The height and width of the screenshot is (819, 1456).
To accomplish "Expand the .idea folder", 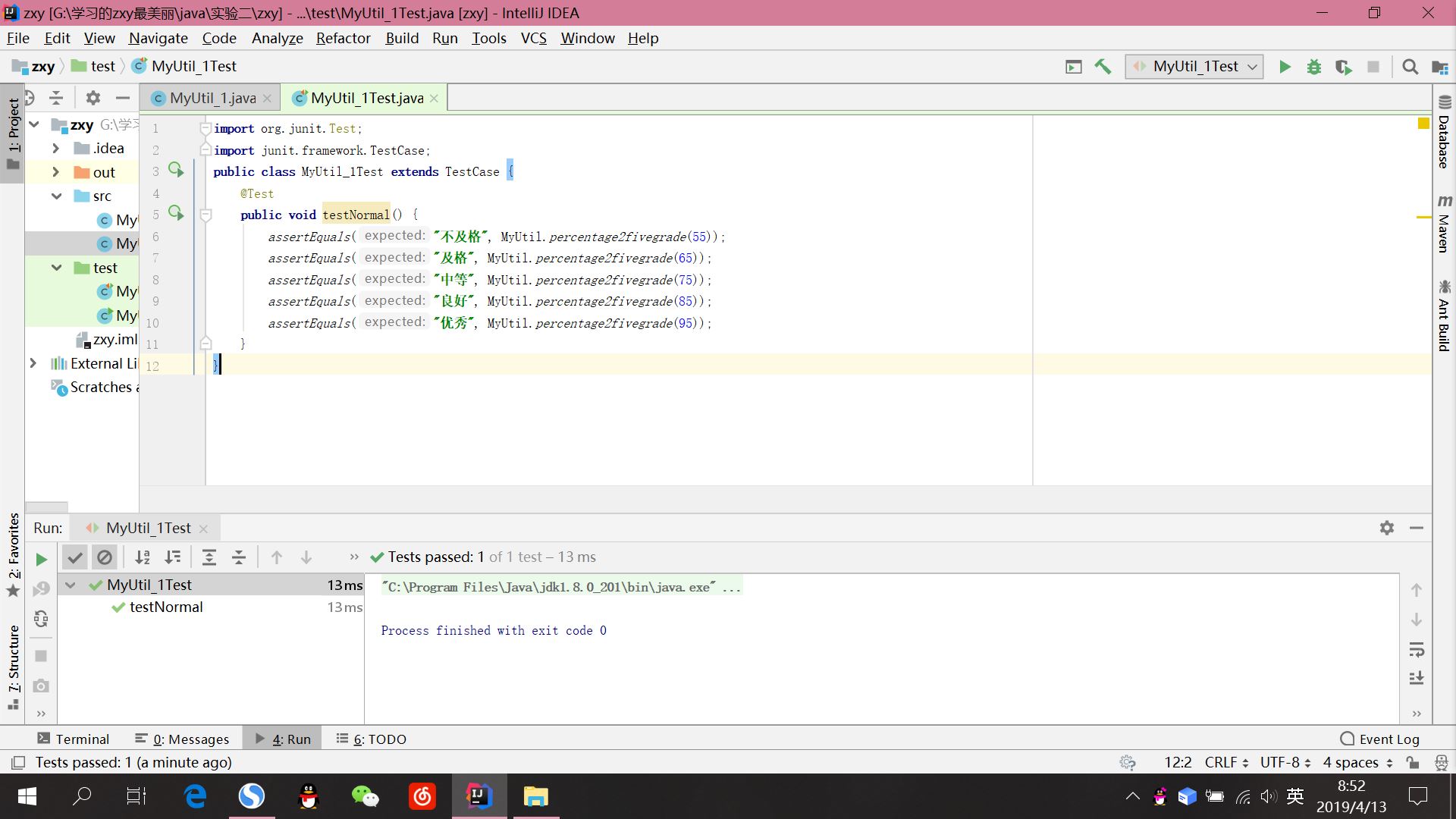I will [55, 149].
